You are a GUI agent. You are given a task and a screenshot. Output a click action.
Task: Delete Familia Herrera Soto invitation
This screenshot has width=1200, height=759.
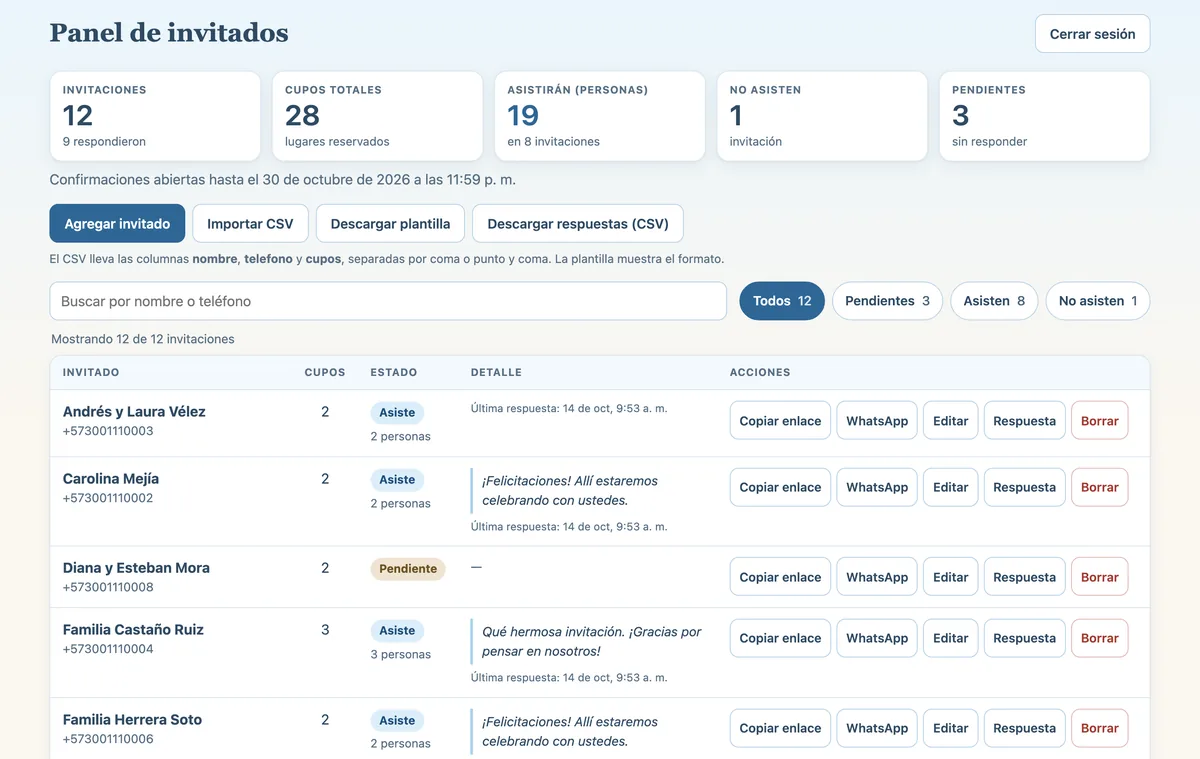[x=1099, y=728]
